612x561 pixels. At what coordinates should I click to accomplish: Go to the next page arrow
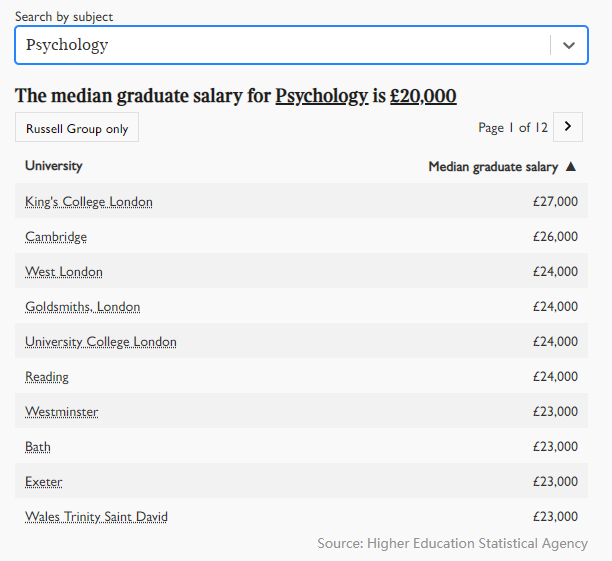(x=569, y=127)
